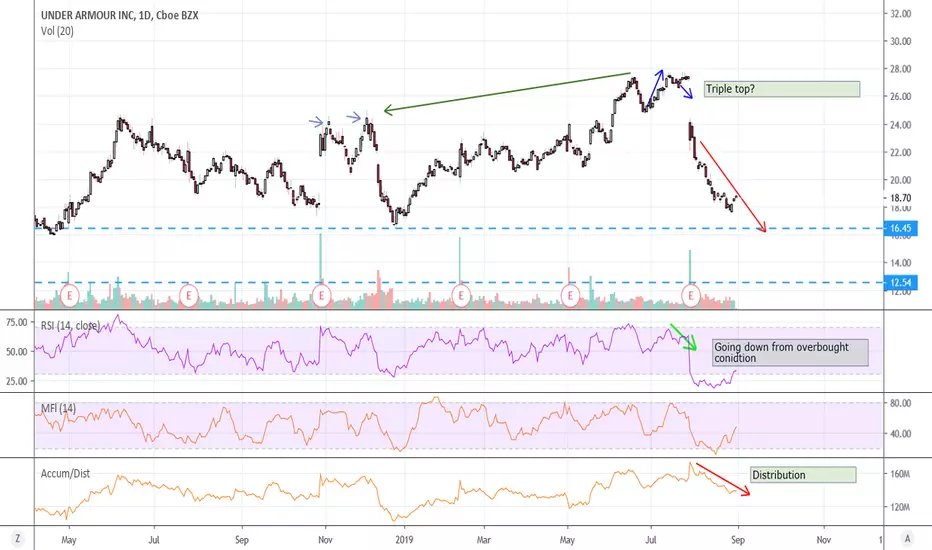
Task: Open the last earnings E marker under the August gap down
Action: (691, 295)
